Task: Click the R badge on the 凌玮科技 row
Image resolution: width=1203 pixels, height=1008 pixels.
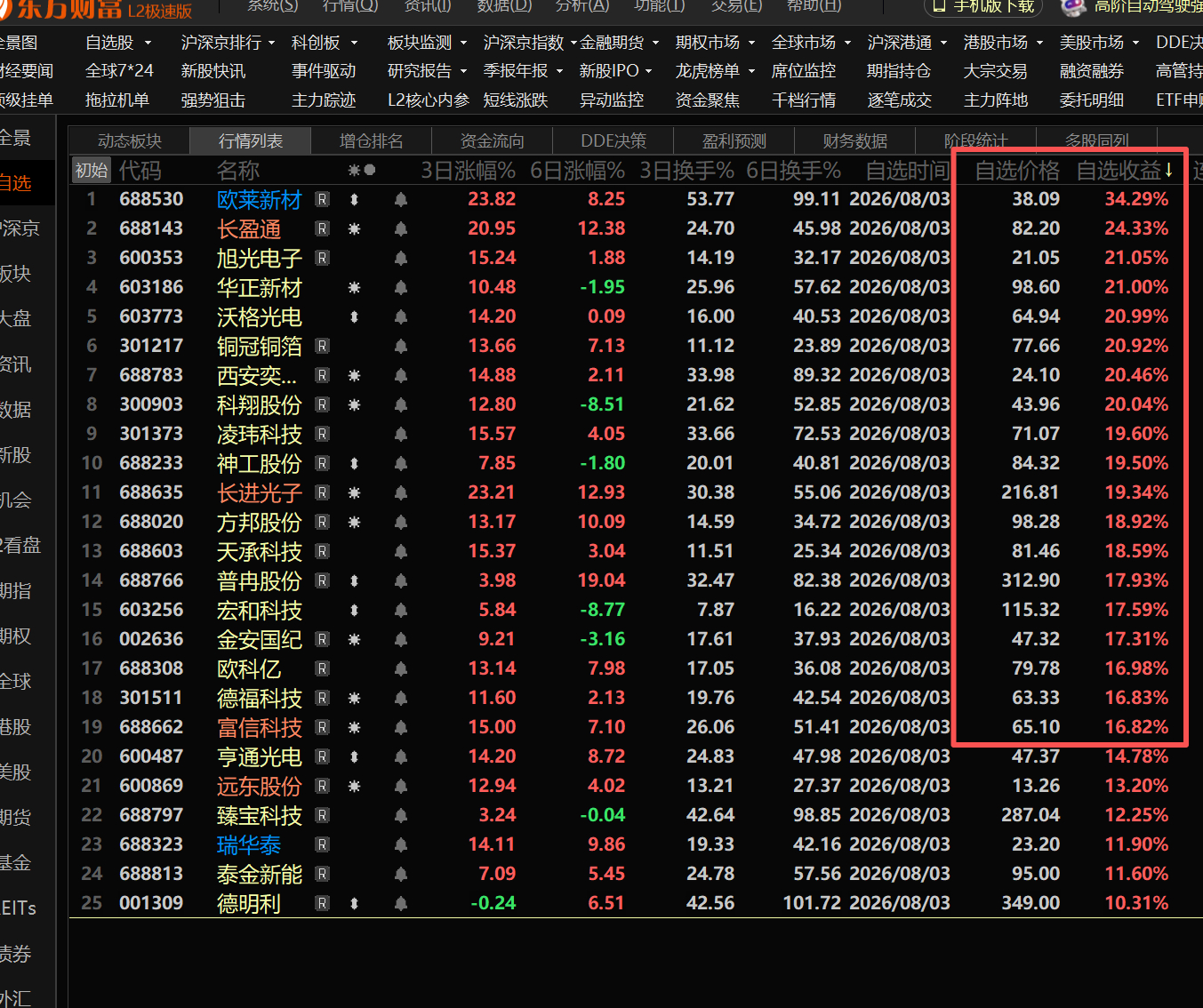Action: click(323, 435)
